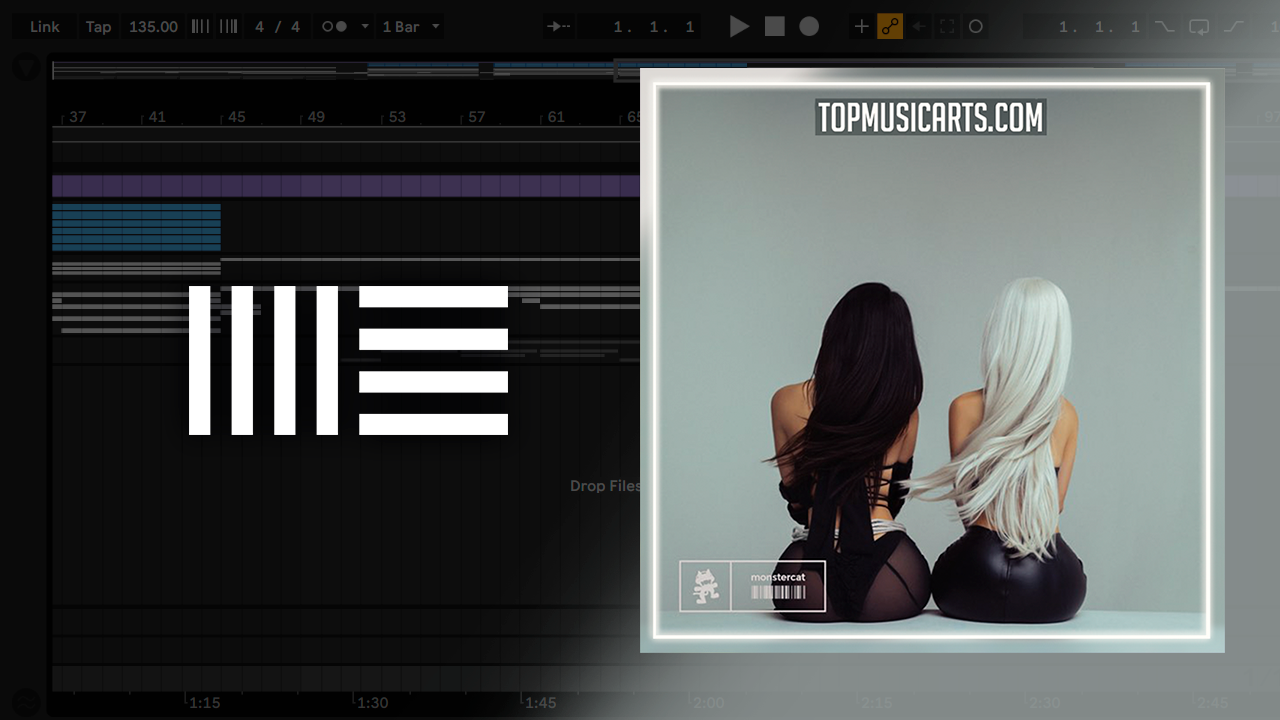Stop playback with the Stop button
The height and width of the screenshot is (720, 1280).
pyautogui.click(x=775, y=27)
